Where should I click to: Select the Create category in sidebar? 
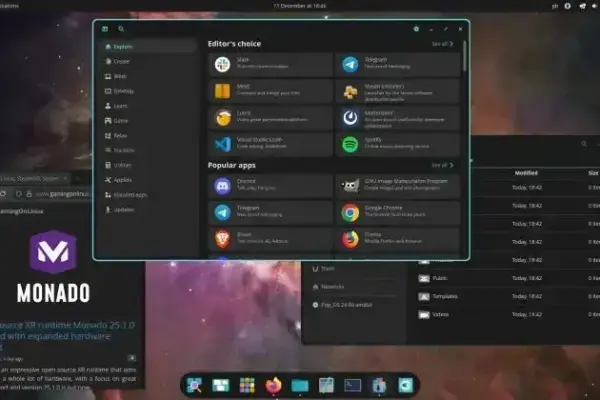tap(149, 61)
